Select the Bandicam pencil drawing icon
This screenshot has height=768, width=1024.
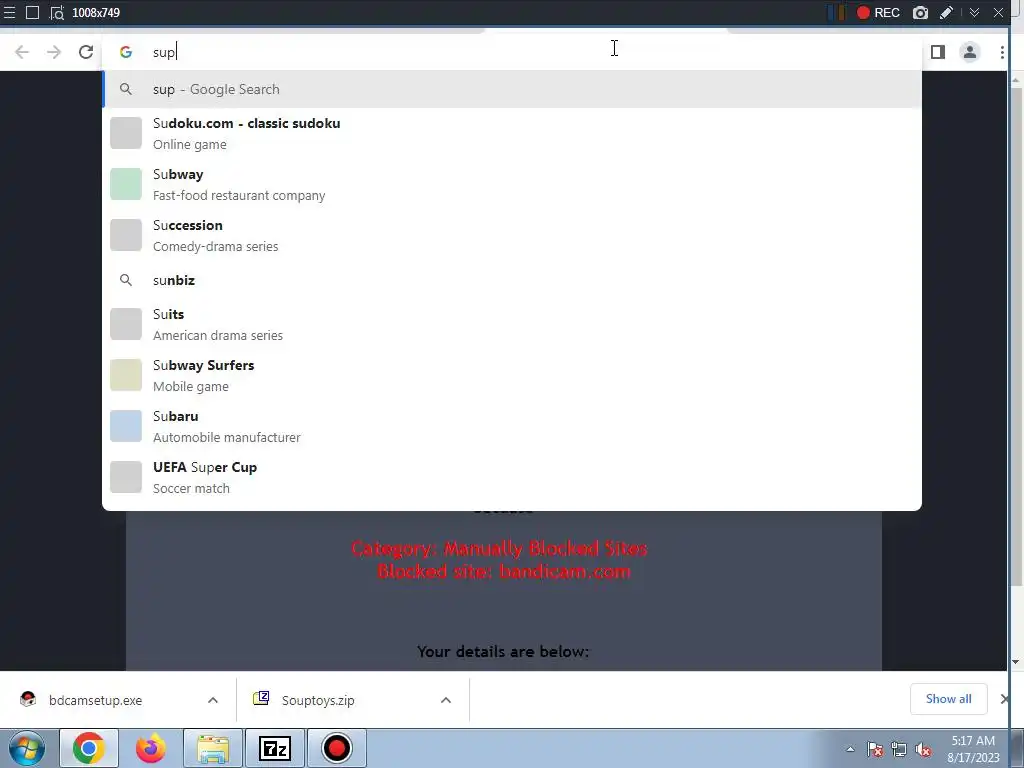click(x=946, y=12)
